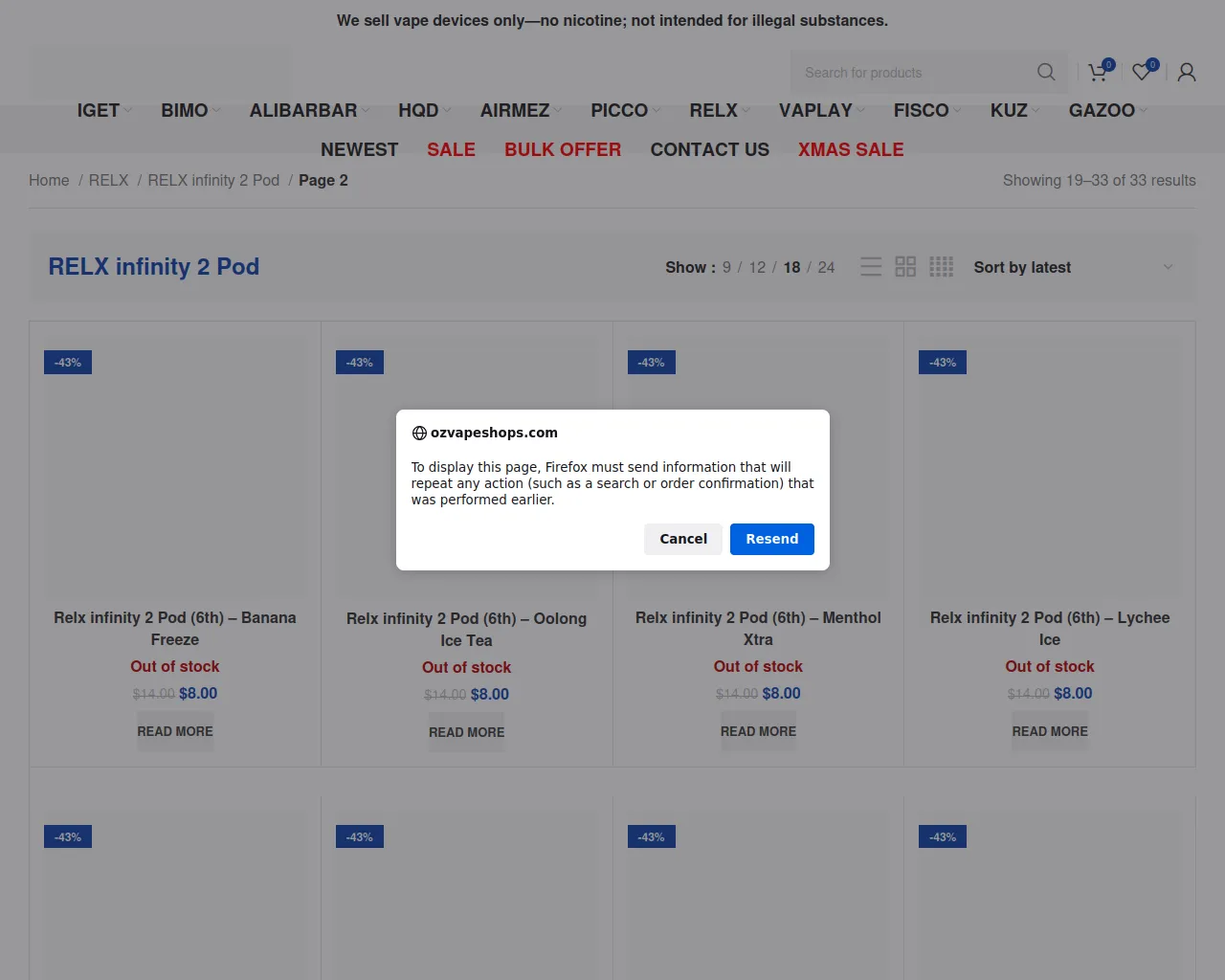Click the $8.00 price under Lychee Ice
Image resolution: width=1225 pixels, height=980 pixels.
1073,693
